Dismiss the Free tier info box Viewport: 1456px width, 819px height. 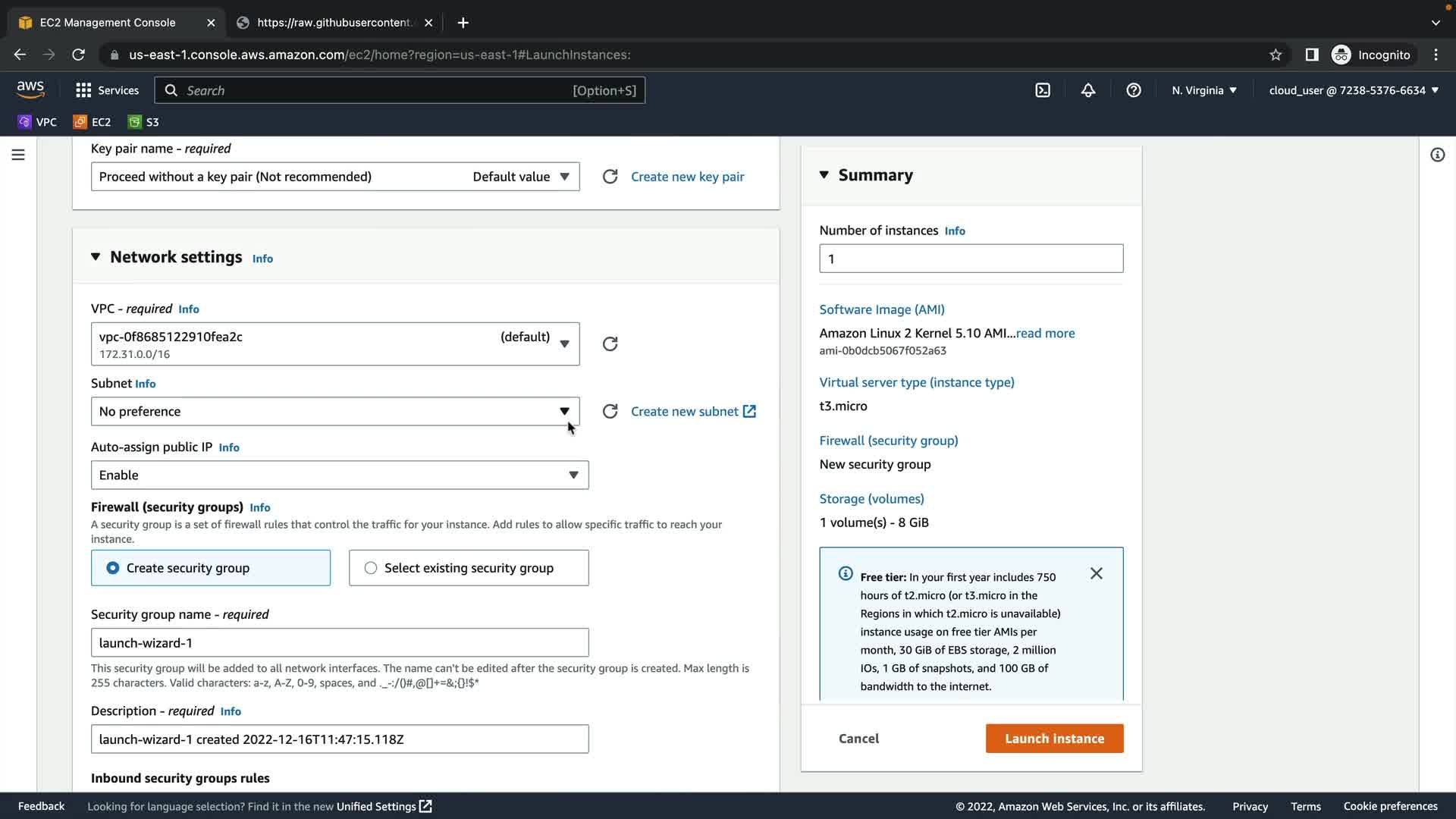pos(1097,573)
